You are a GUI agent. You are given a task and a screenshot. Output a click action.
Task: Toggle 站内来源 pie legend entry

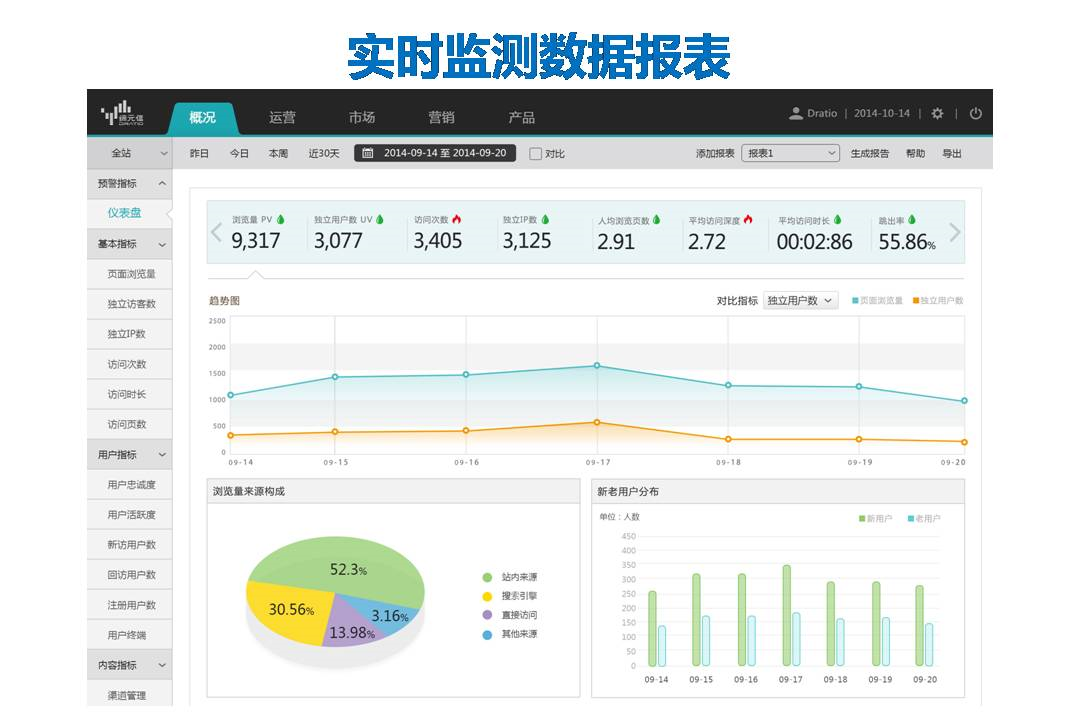[x=510, y=577]
